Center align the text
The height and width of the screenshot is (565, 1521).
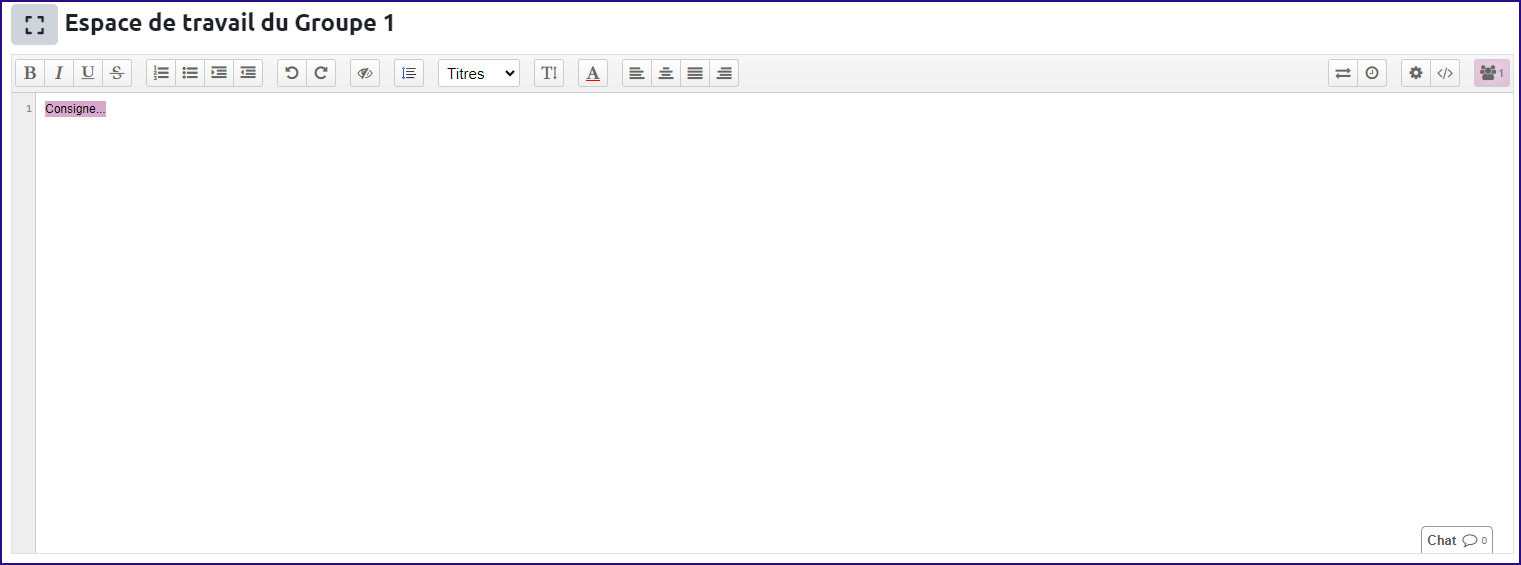(666, 73)
